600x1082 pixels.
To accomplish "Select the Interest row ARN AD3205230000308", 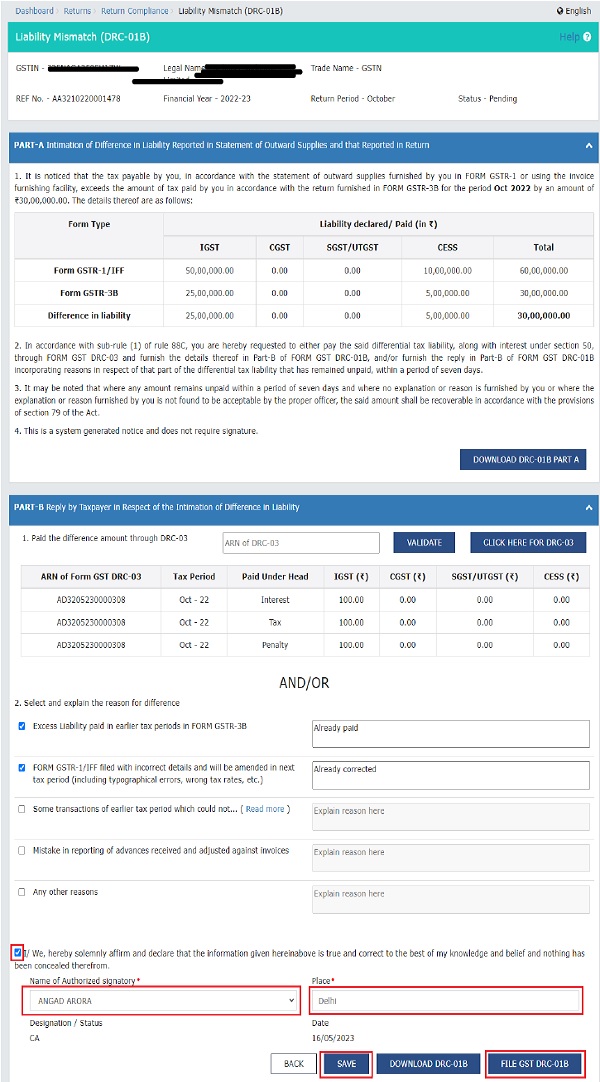I will [91, 600].
